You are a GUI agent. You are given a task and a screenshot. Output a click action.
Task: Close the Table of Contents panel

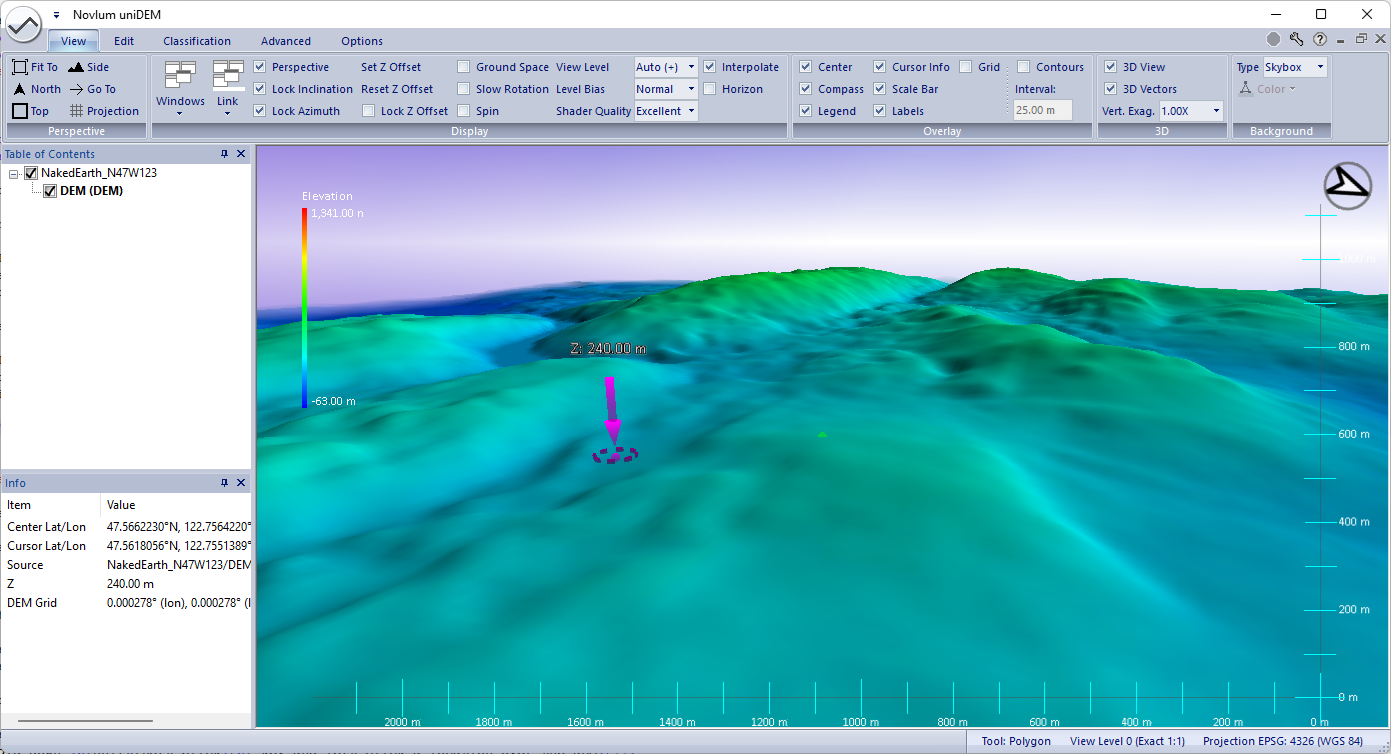click(x=241, y=154)
